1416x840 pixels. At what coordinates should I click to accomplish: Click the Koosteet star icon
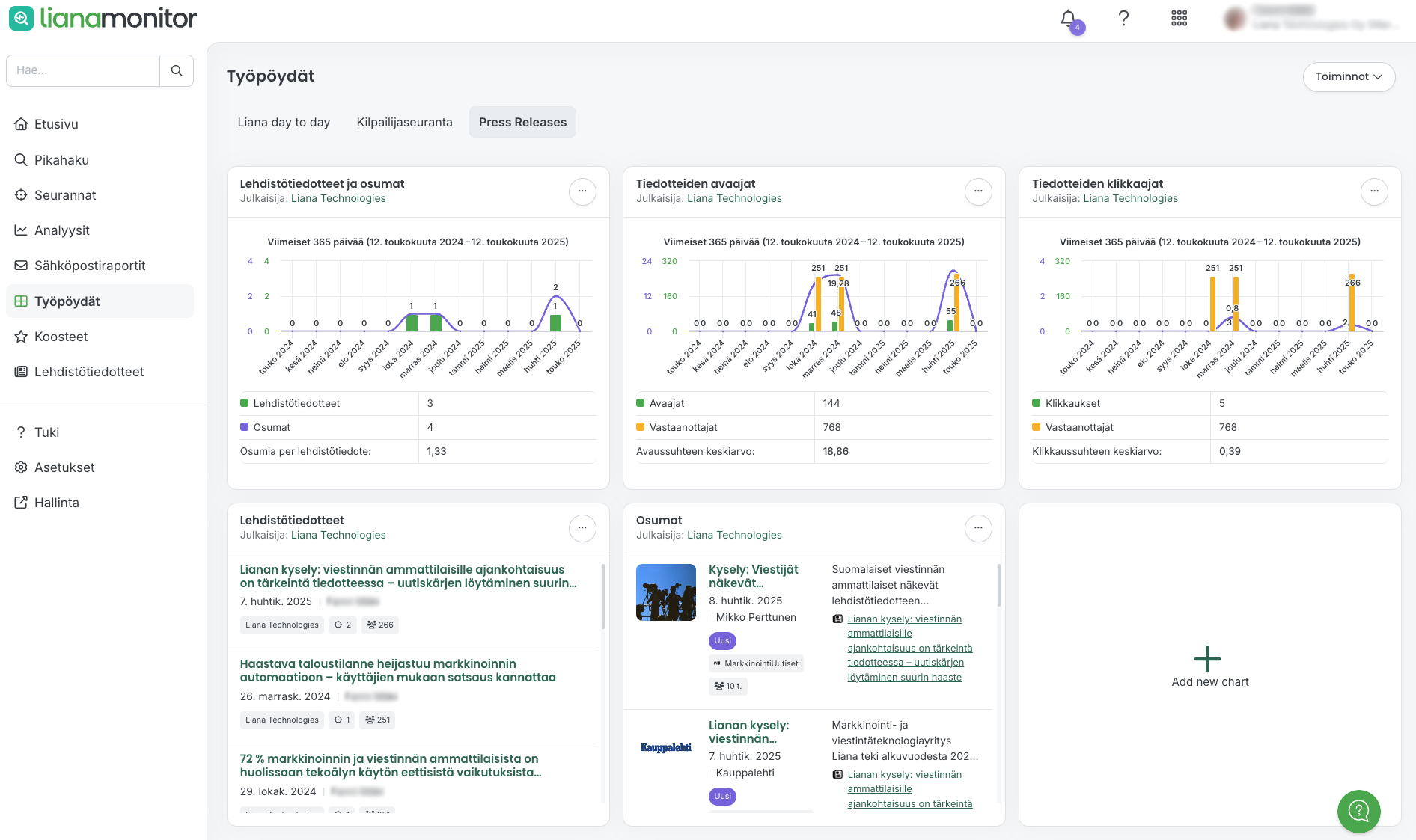pos(21,337)
